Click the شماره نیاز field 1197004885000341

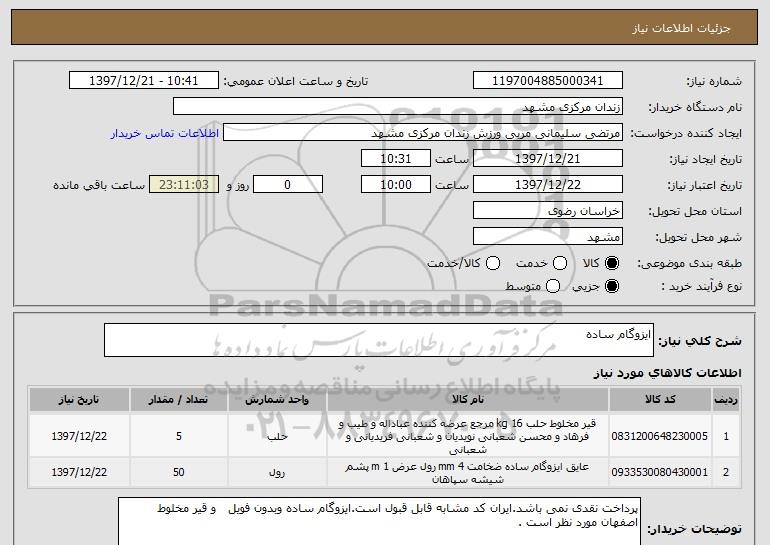pos(548,81)
